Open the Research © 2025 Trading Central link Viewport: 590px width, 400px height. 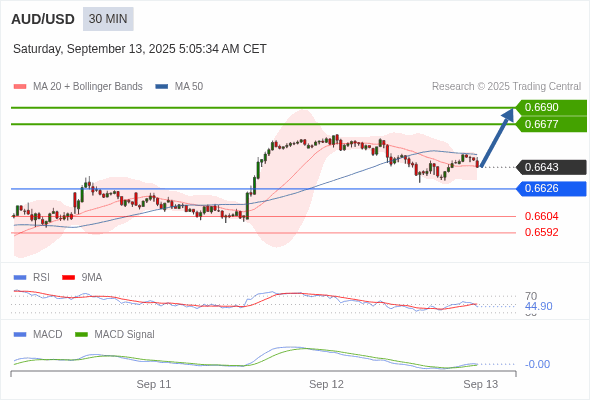[506, 87]
